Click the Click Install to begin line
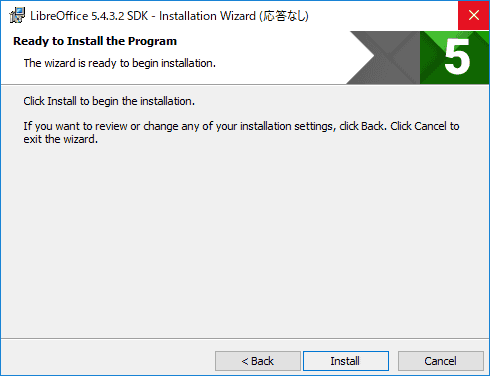490x376 pixels. [109, 101]
